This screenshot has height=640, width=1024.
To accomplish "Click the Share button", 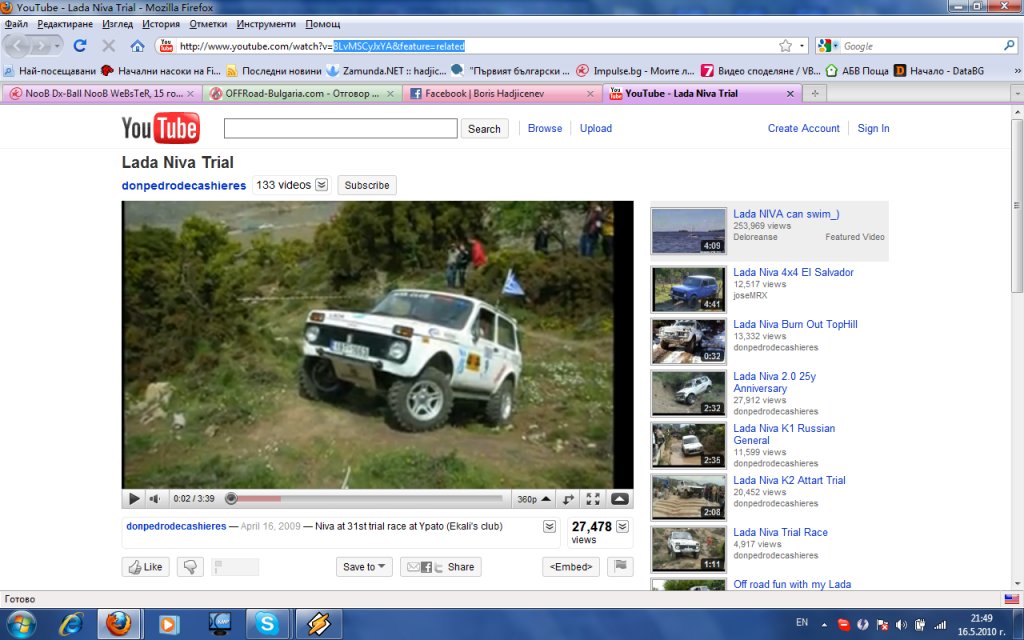I will [441, 567].
